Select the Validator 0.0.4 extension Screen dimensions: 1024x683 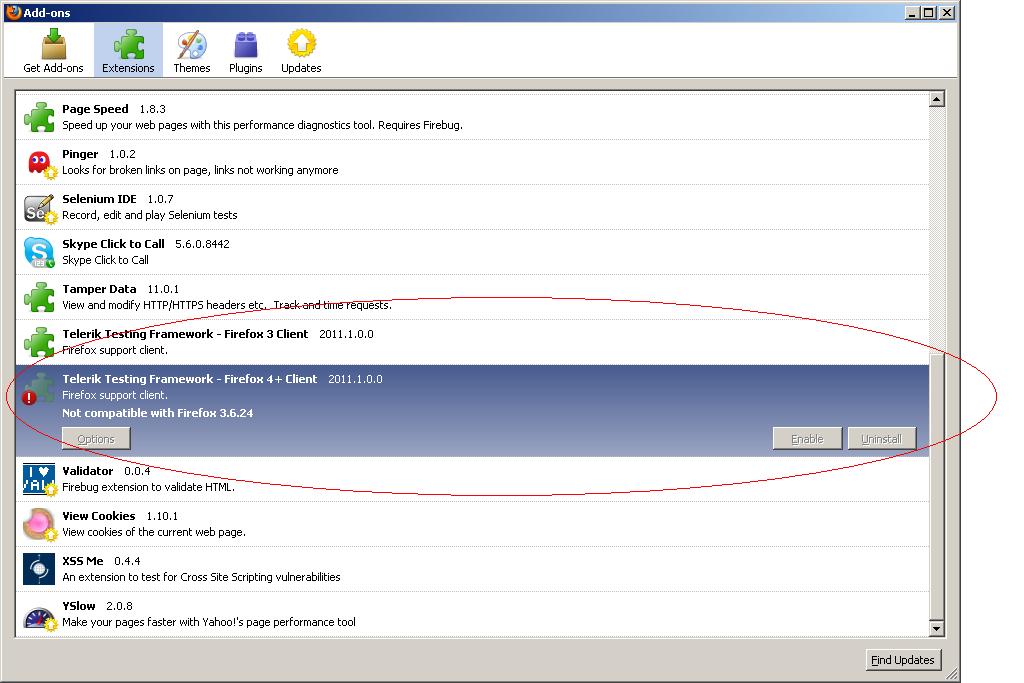pos(472,479)
